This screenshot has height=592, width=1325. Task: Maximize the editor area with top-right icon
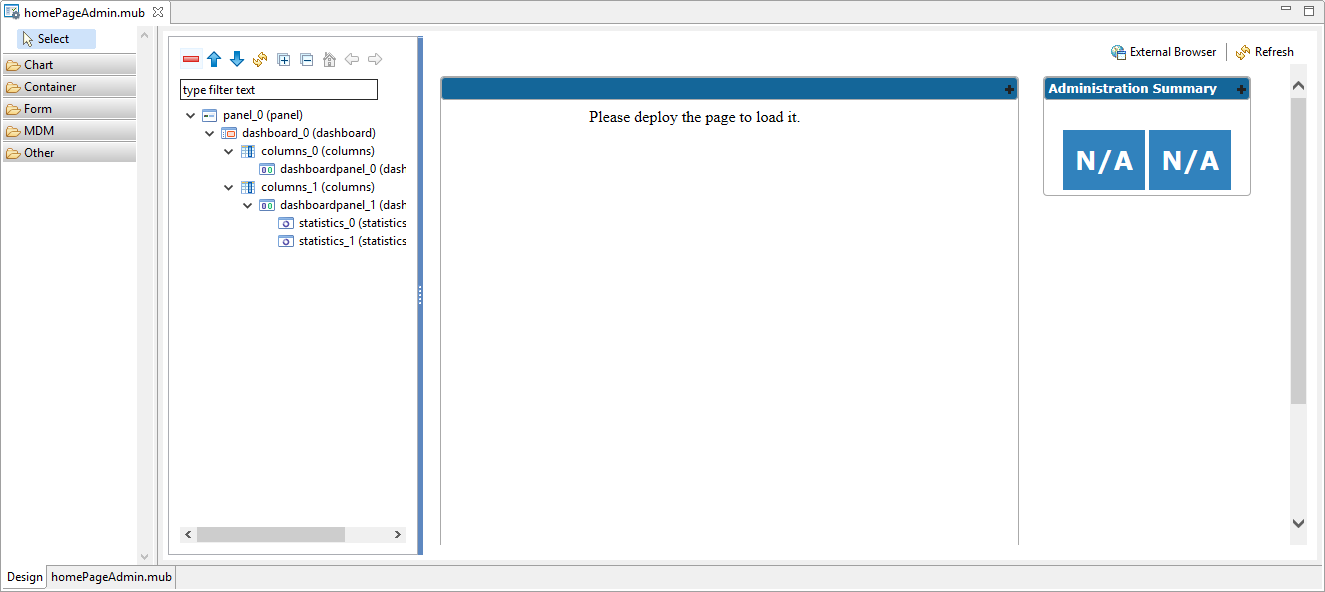click(1308, 10)
